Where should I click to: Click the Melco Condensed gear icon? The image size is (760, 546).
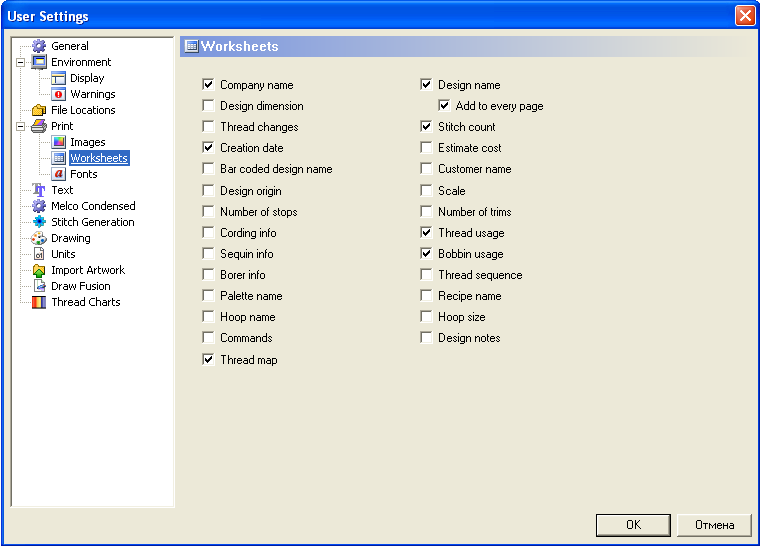pos(39,206)
